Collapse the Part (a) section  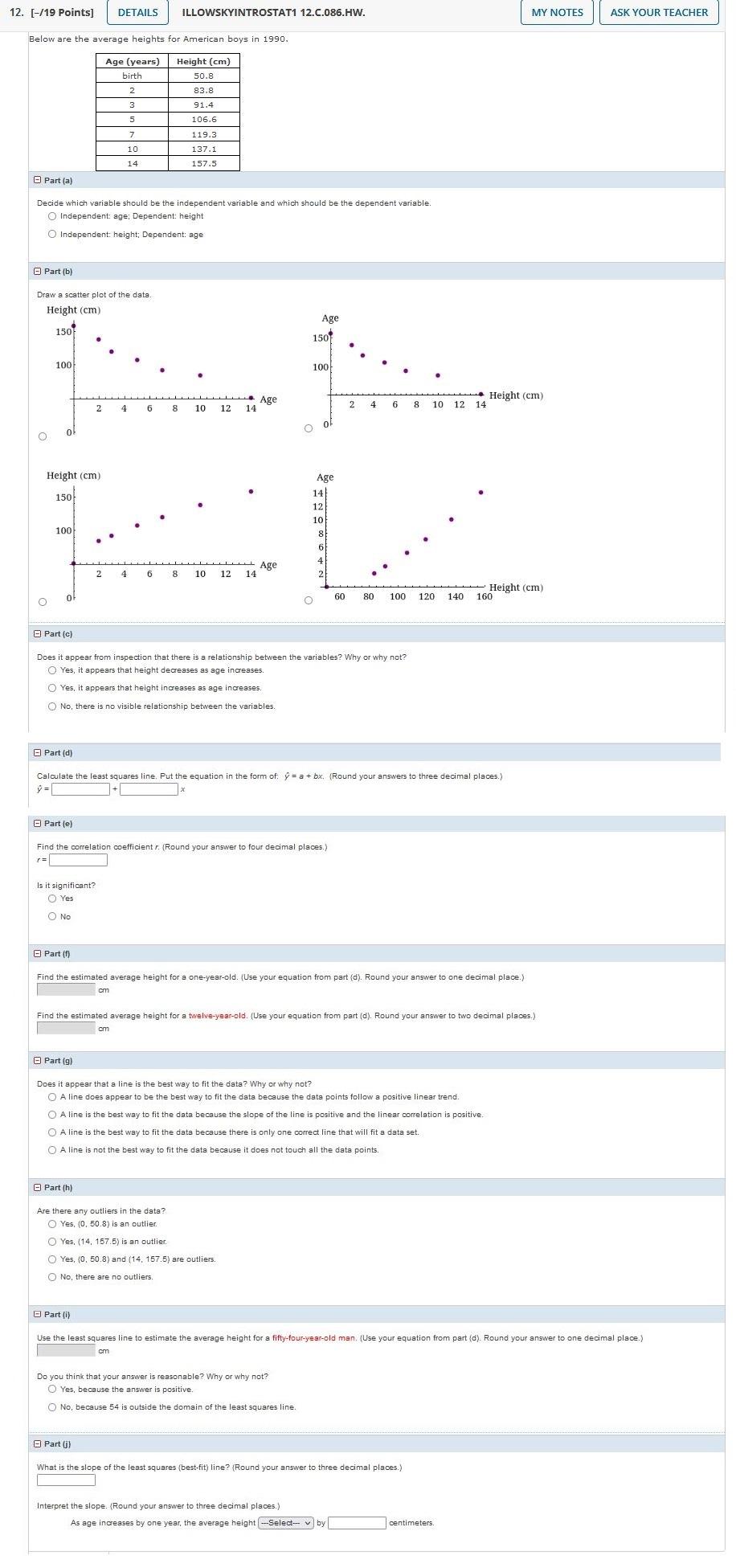coord(37,180)
